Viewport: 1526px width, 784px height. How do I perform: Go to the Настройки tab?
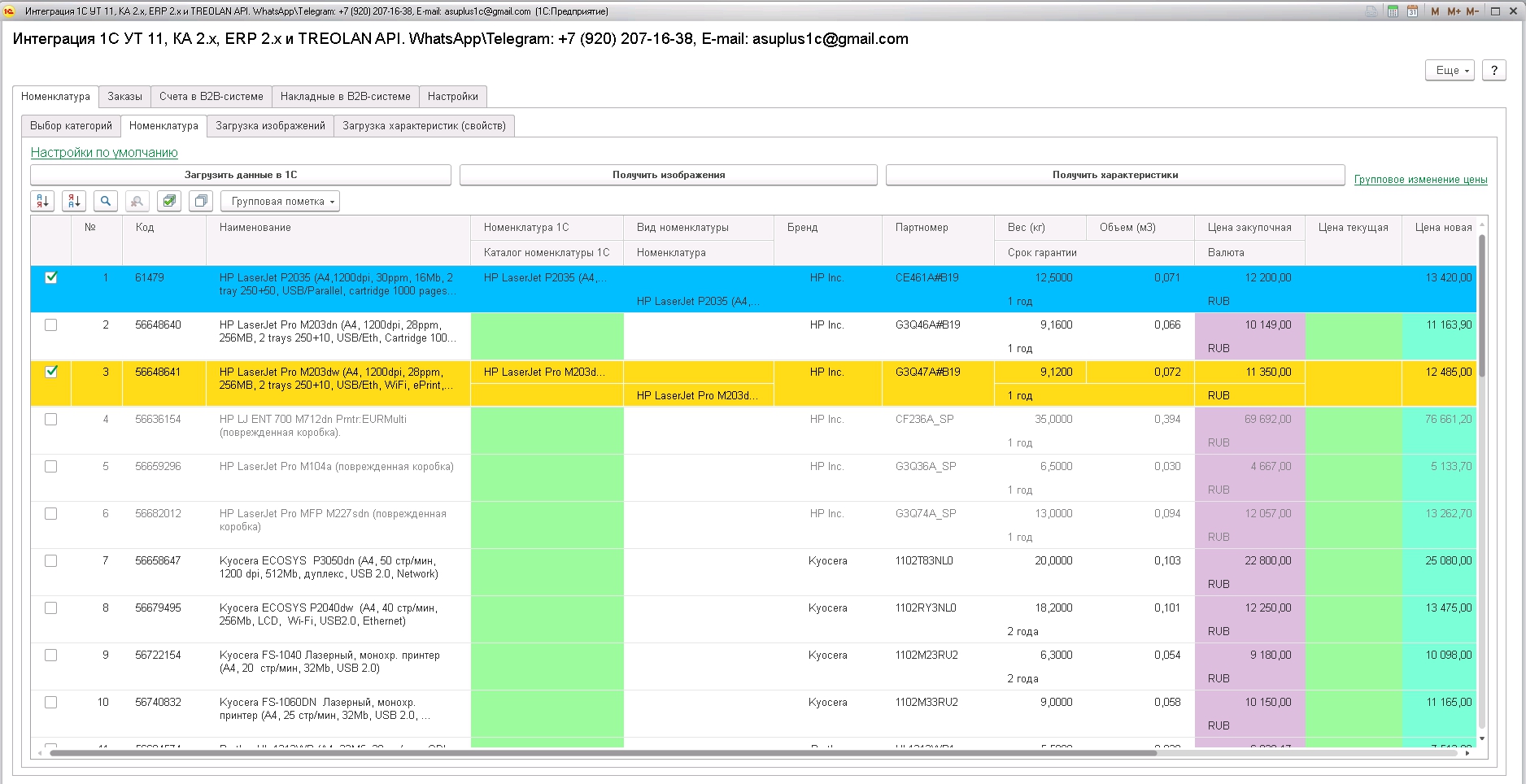tap(453, 97)
